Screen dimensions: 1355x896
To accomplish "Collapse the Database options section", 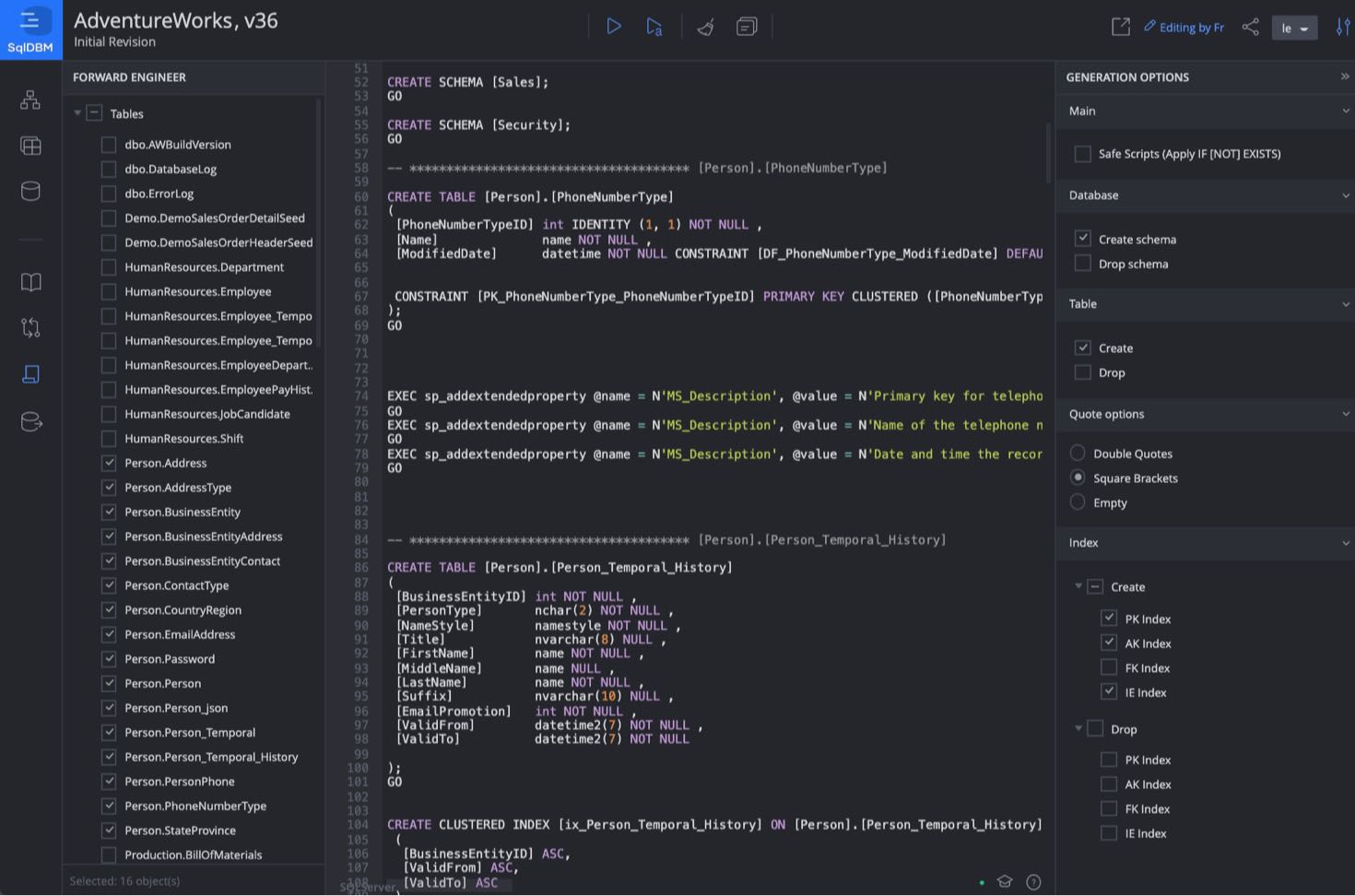I will (x=1345, y=195).
